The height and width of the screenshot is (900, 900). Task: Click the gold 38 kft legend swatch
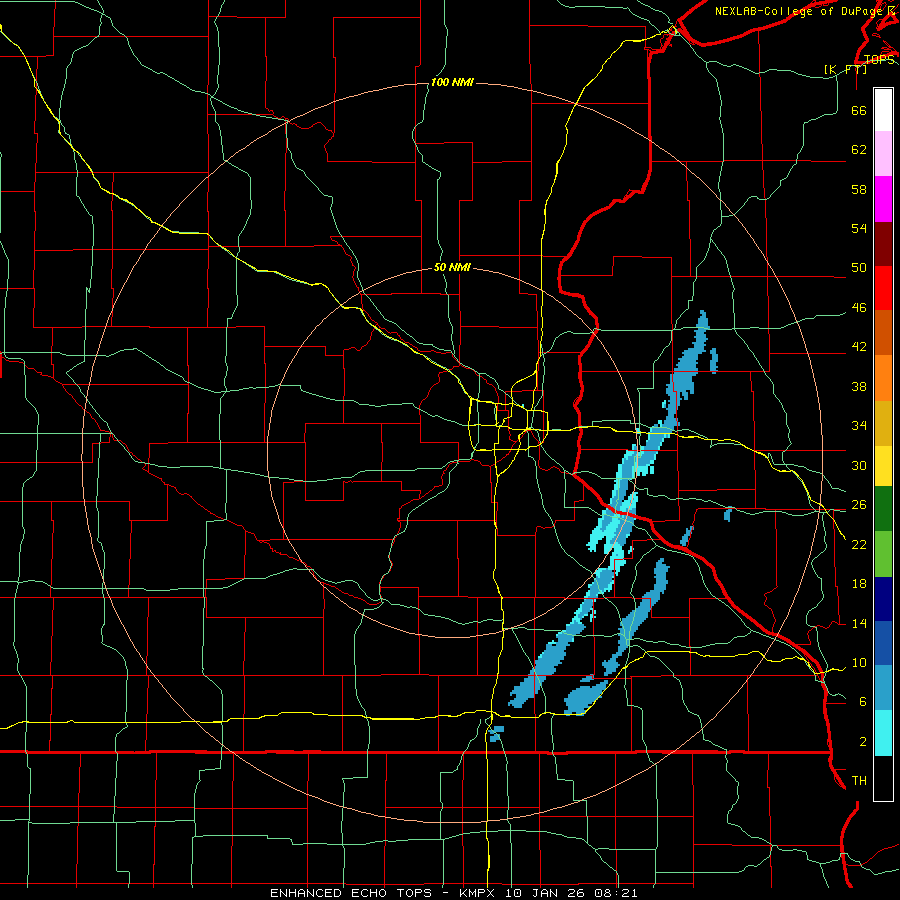click(x=883, y=423)
